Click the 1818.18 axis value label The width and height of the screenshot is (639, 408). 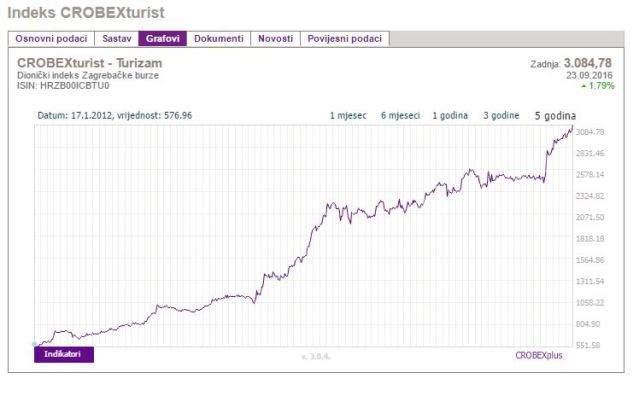pos(590,238)
